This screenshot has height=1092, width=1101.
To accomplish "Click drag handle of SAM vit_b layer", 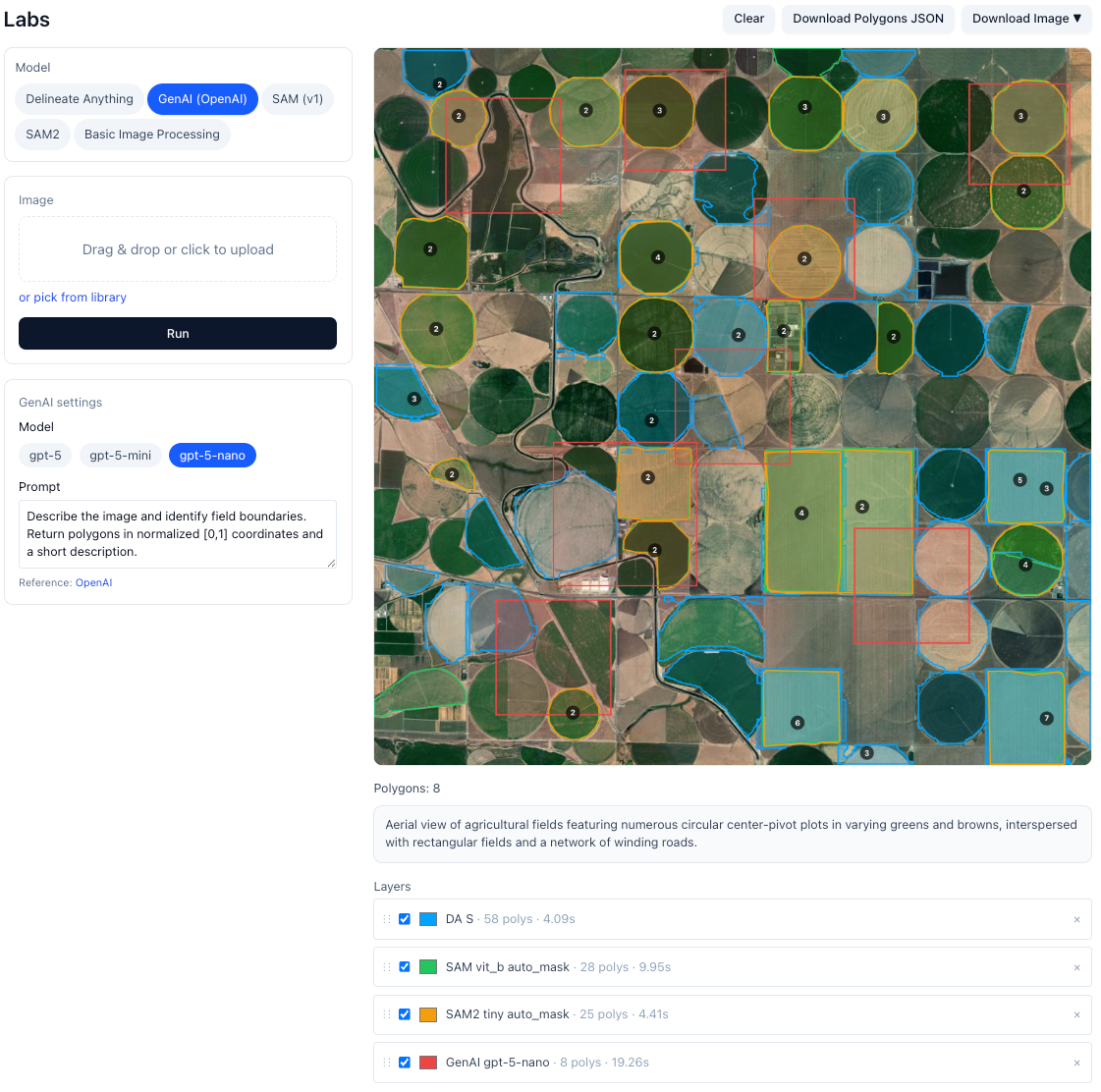I will click(x=387, y=967).
